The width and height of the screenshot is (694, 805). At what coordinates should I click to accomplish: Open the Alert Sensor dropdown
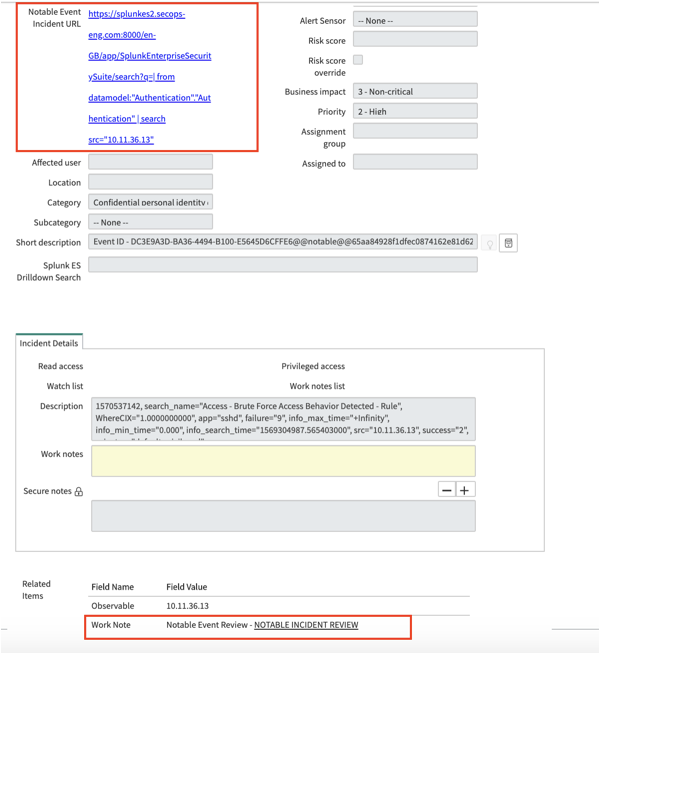point(415,21)
